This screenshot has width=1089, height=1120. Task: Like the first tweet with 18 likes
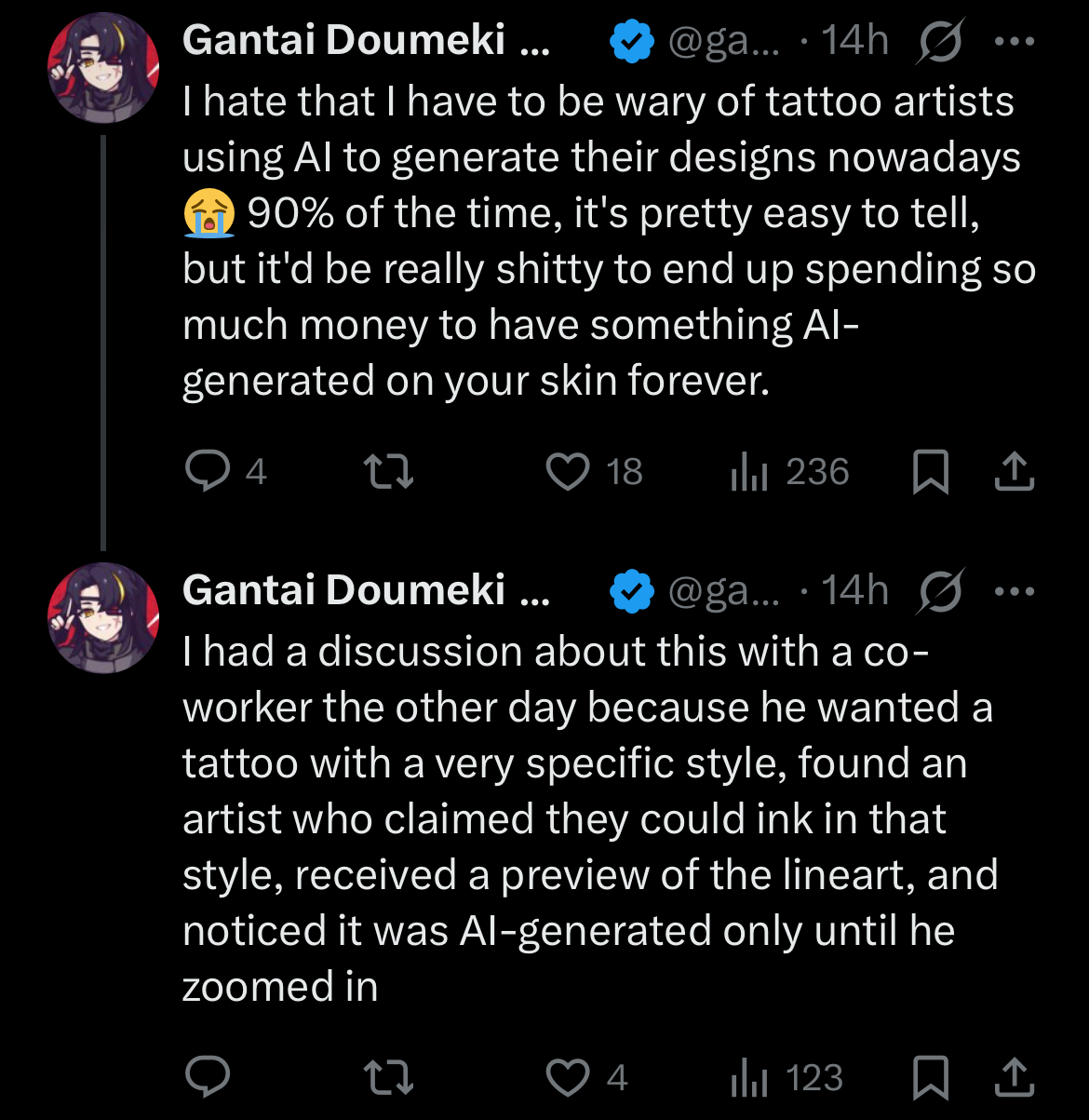568,472
